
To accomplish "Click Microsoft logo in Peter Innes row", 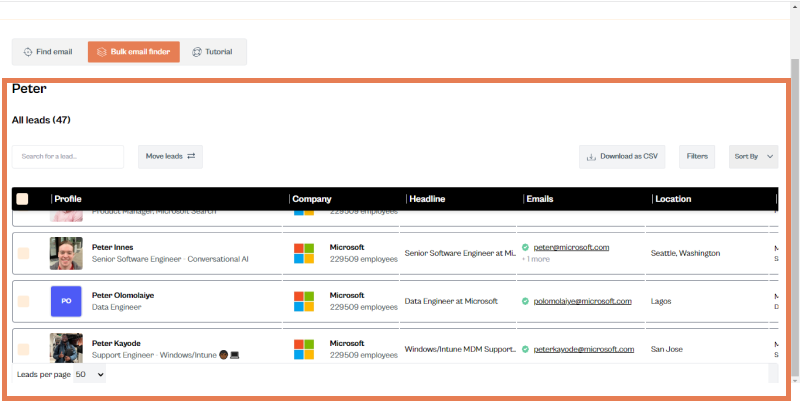I will coord(304,254).
